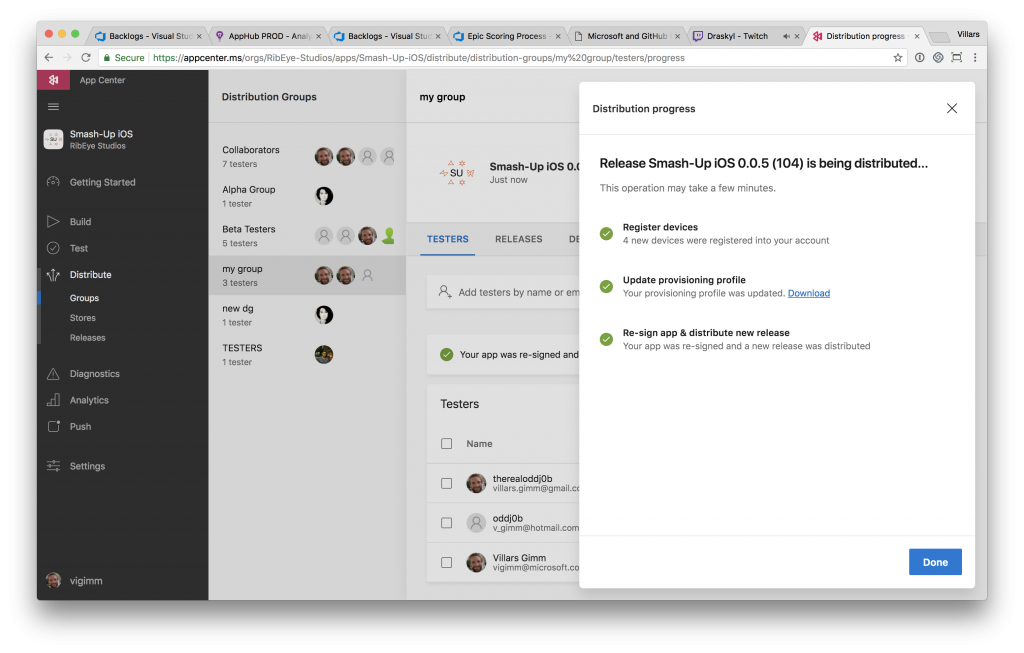Screen dimensions: 1024x653
Task: Select the Beta Testers distribution group
Action: (307, 236)
